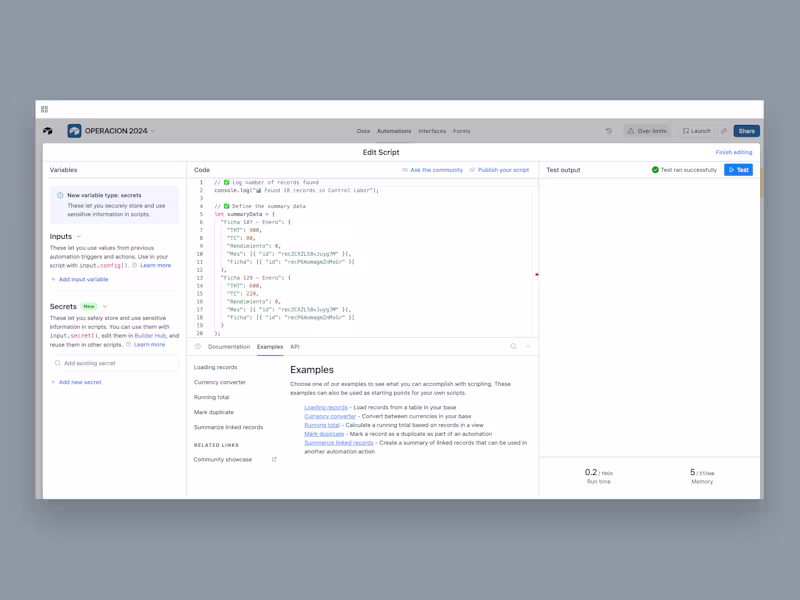The image size is (800, 600).
Task: Click the red error marker in the code scrollbar
Action: pyautogui.click(x=537, y=274)
